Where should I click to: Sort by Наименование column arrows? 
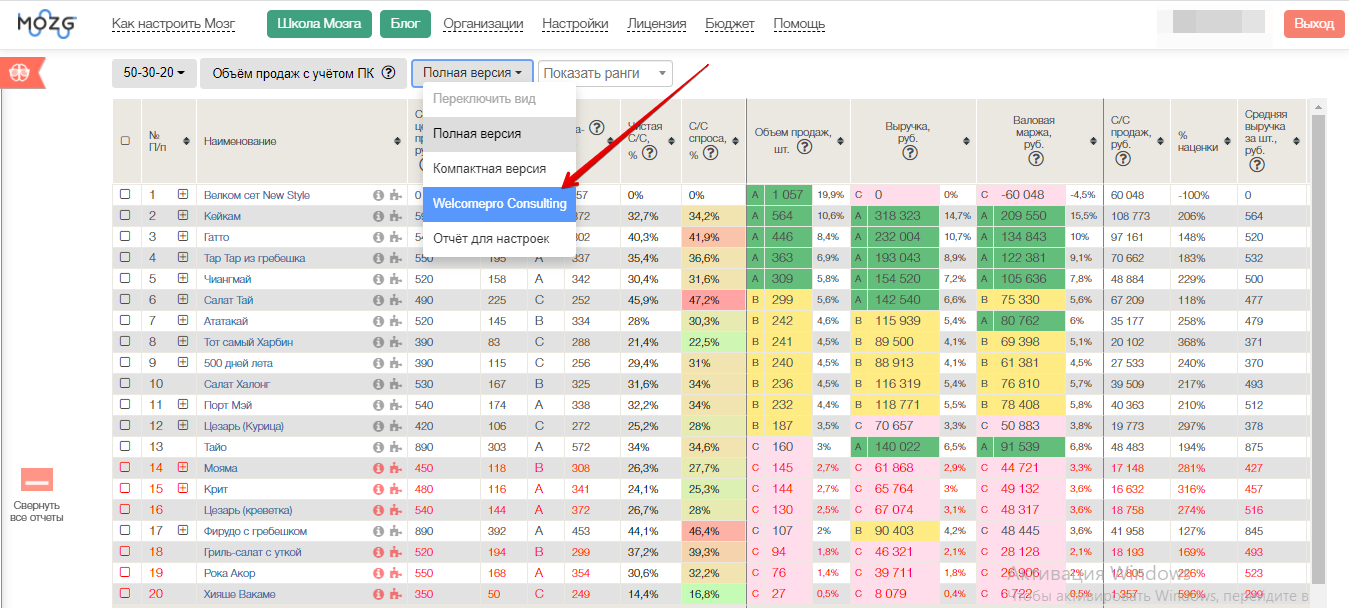[397, 141]
